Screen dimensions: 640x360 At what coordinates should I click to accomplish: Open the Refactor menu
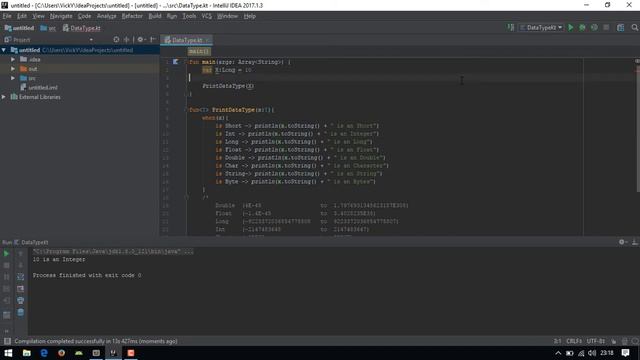point(132,16)
